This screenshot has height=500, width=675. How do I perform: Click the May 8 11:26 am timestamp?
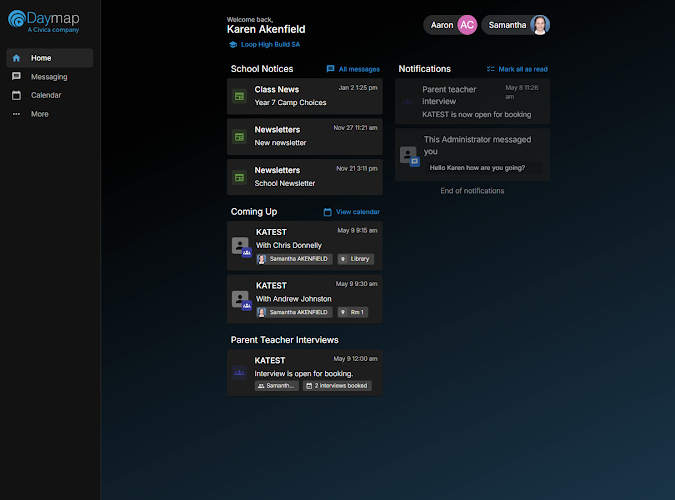click(x=521, y=92)
